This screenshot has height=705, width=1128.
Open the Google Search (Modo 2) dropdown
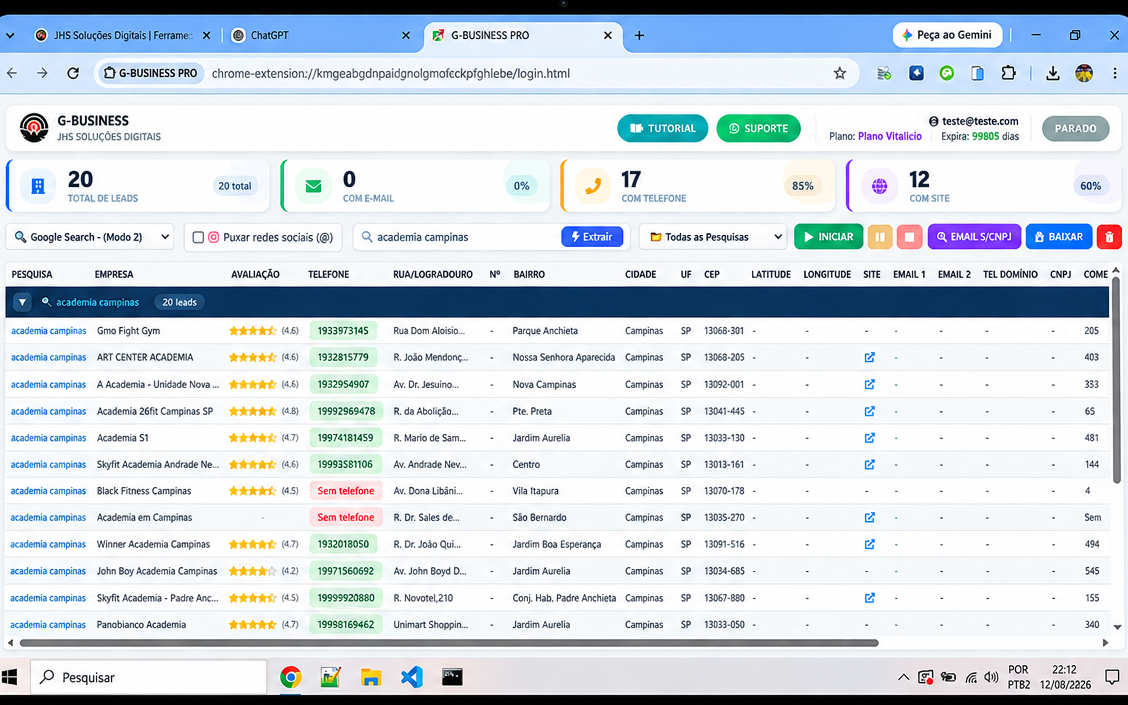coord(90,237)
